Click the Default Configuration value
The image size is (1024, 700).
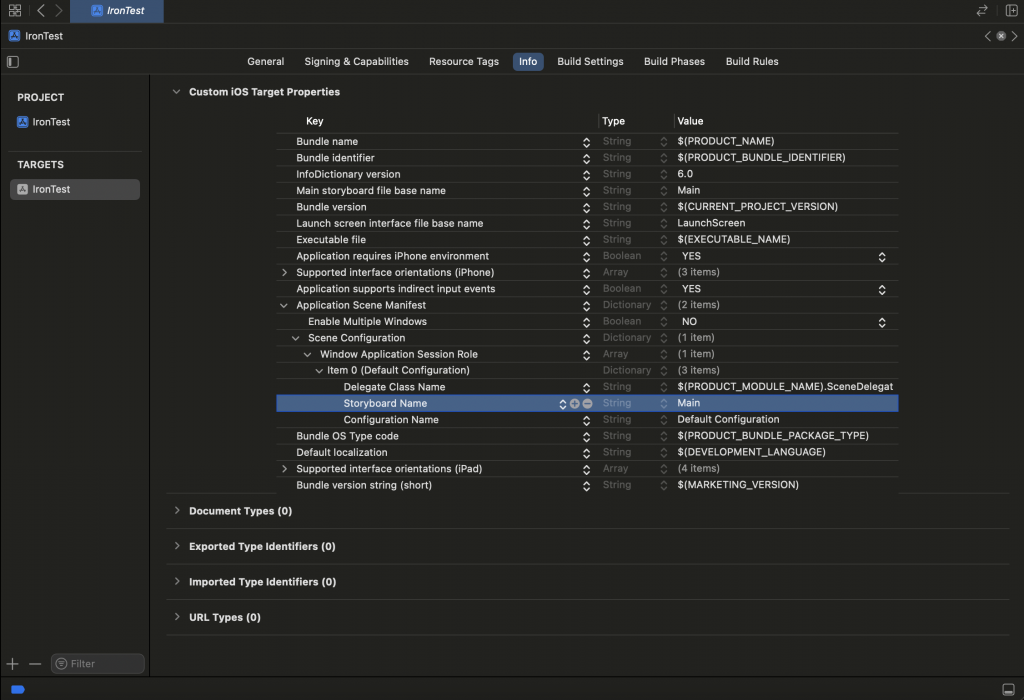(728, 419)
